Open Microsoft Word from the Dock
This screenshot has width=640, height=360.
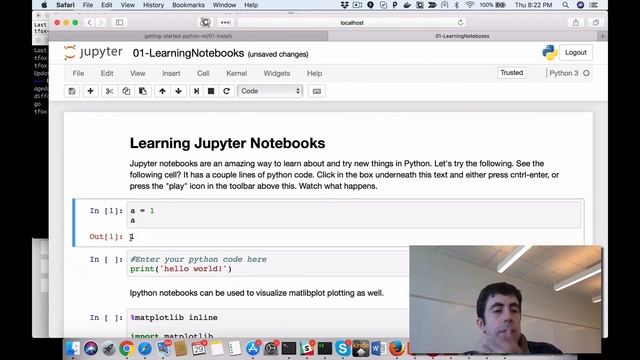click(378, 349)
